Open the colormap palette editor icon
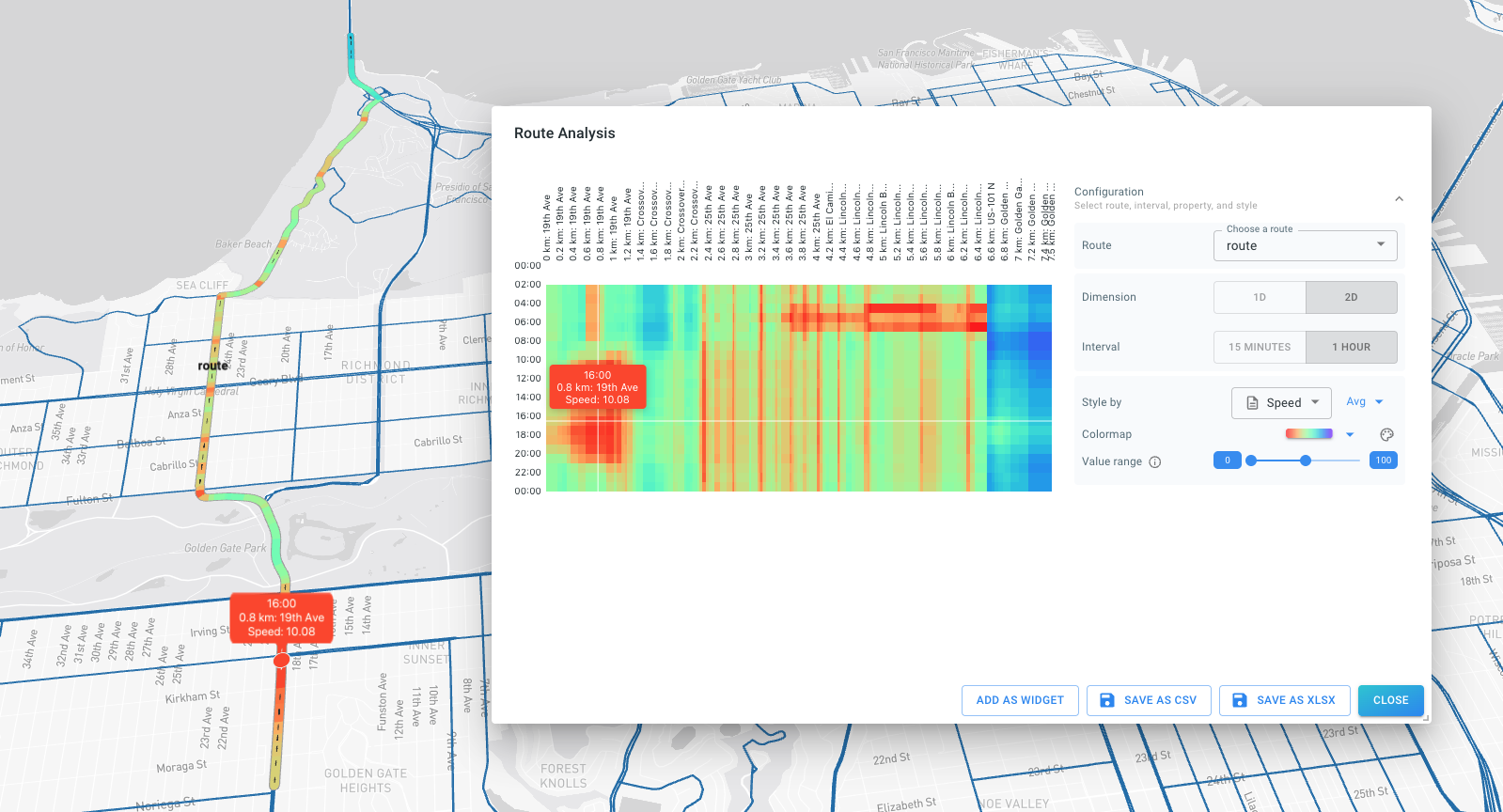The image size is (1503, 812). 1386,434
